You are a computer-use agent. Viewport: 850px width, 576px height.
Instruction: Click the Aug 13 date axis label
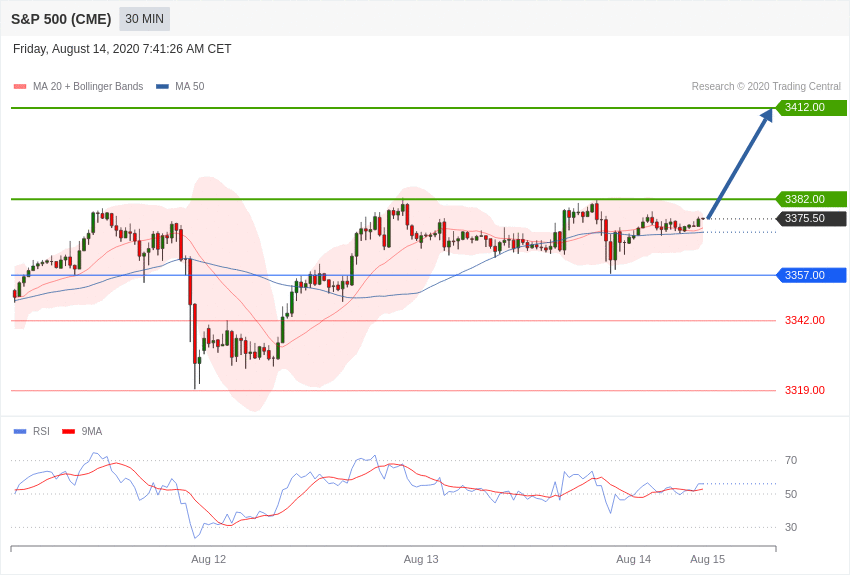[x=421, y=559]
